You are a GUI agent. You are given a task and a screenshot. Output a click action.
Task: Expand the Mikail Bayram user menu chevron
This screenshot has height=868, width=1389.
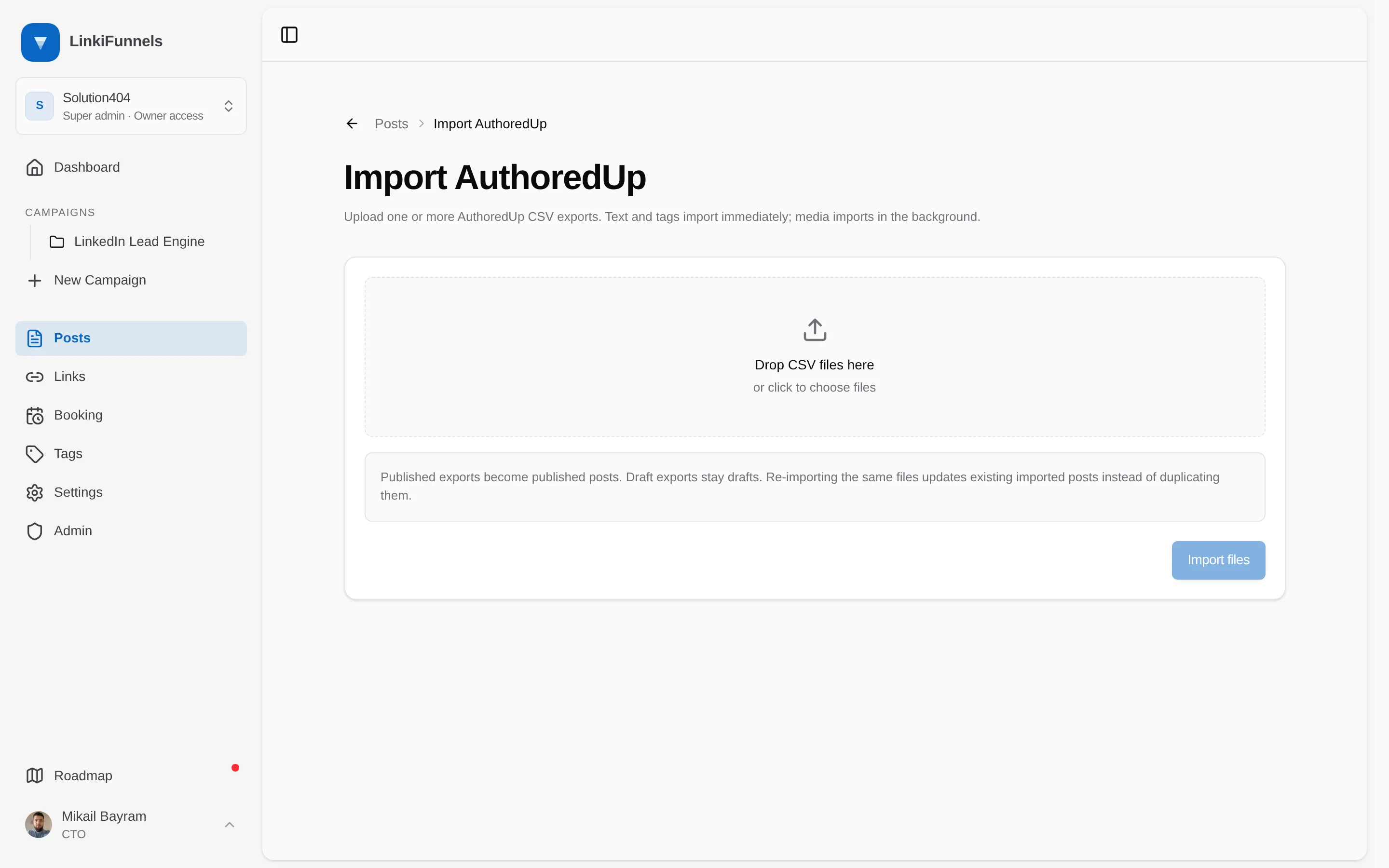pyautogui.click(x=229, y=825)
